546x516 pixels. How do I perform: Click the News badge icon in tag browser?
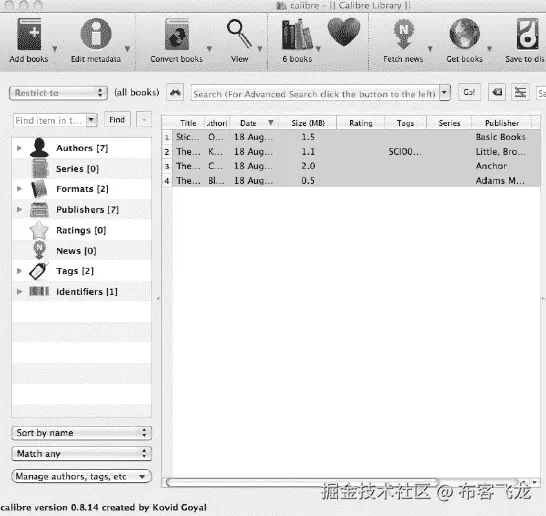pos(39,250)
